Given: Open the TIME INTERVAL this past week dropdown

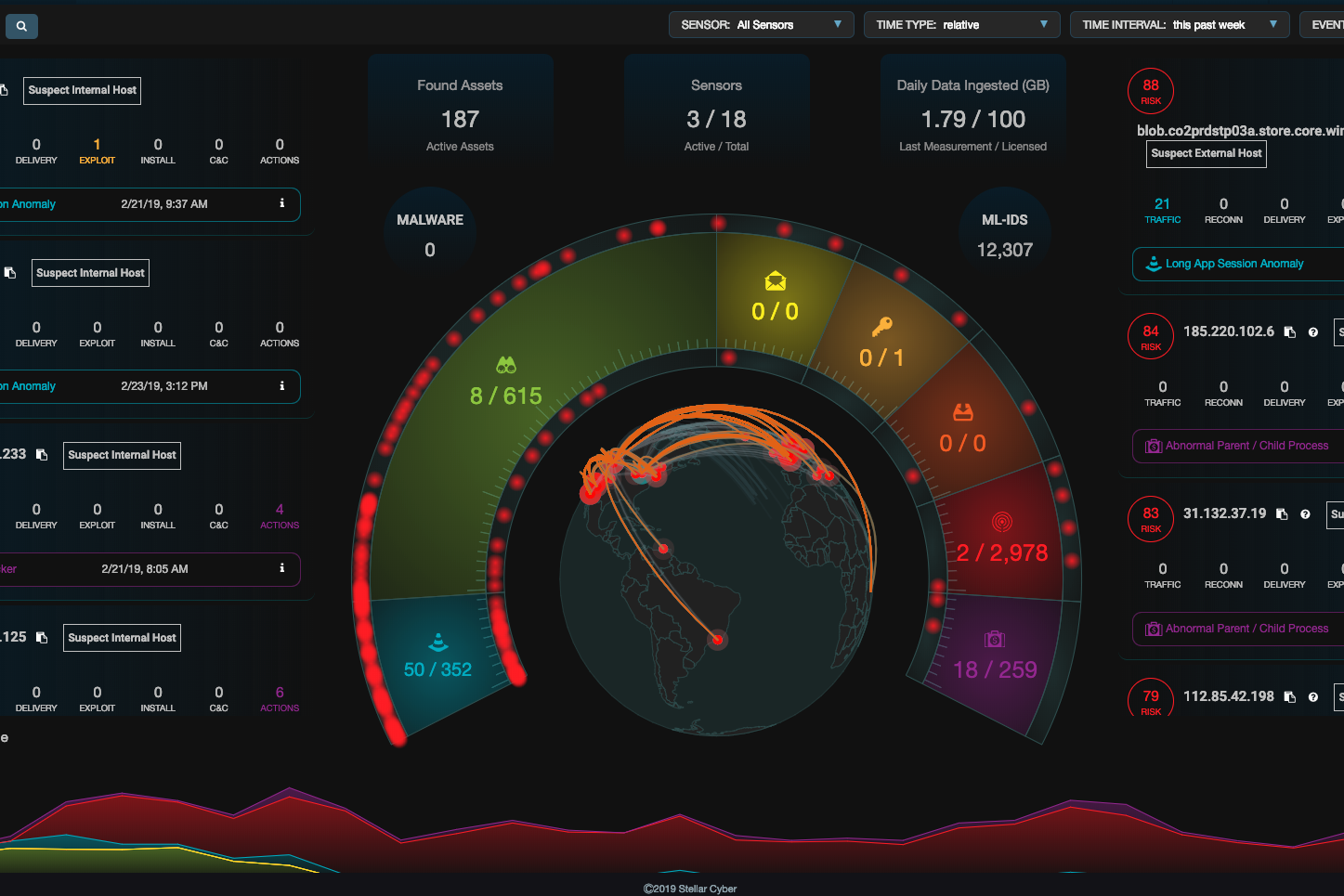Looking at the screenshot, I should [1180, 25].
